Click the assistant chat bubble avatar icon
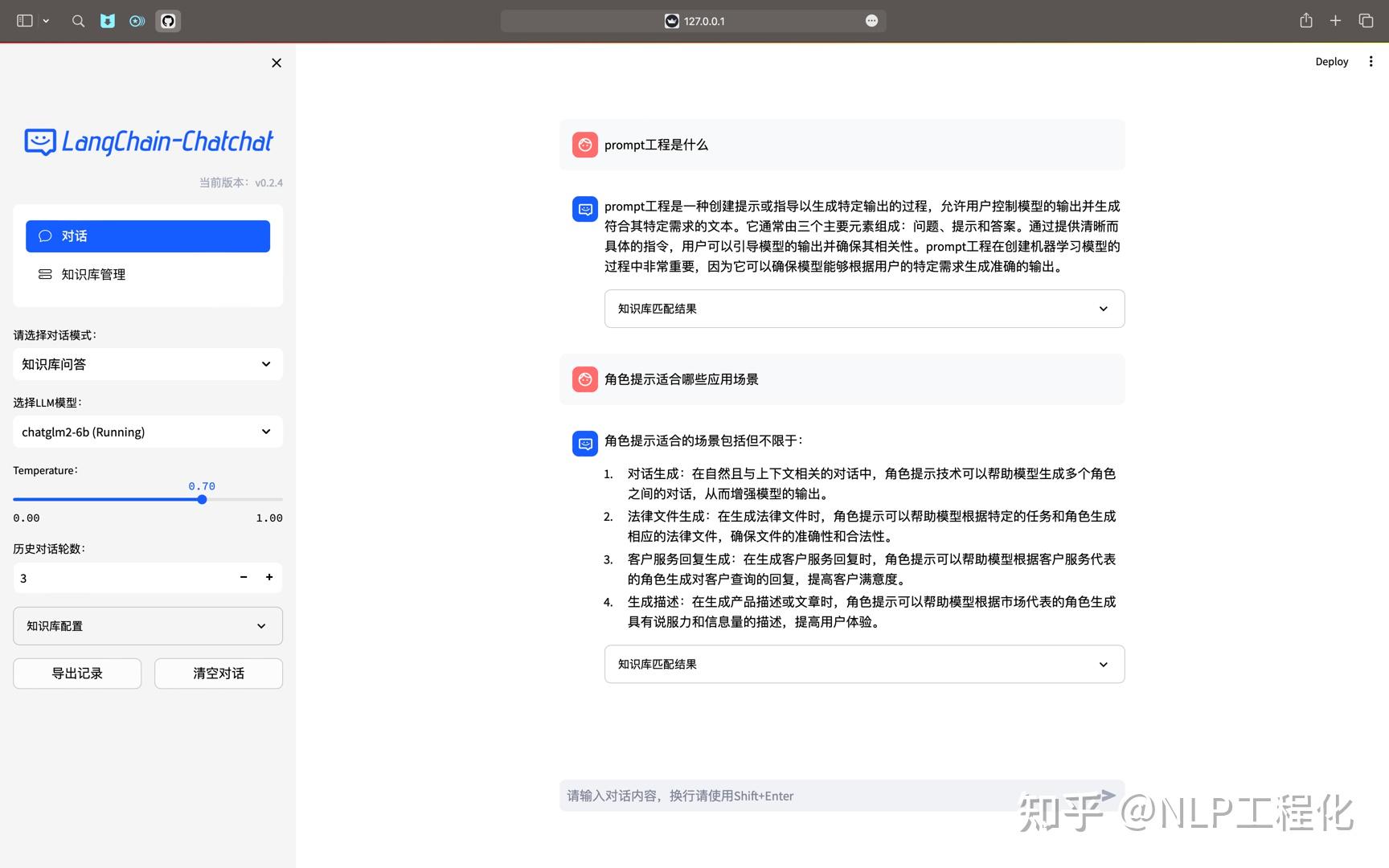Screen dimensions: 1389x868 pyautogui.click(x=584, y=209)
